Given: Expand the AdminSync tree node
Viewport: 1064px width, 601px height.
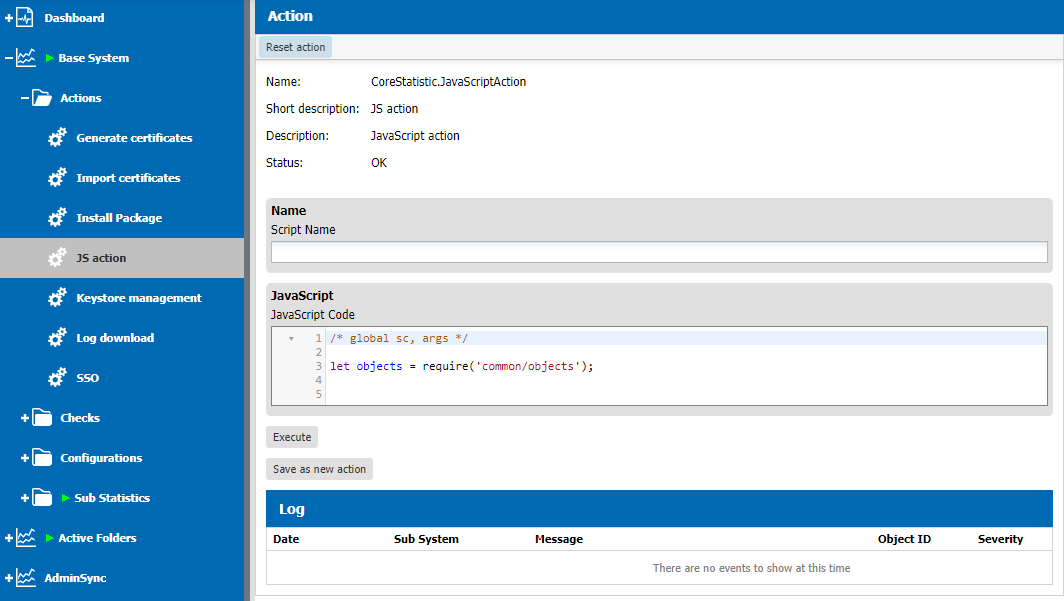Looking at the screenshot, I should (x=9, y=578).
